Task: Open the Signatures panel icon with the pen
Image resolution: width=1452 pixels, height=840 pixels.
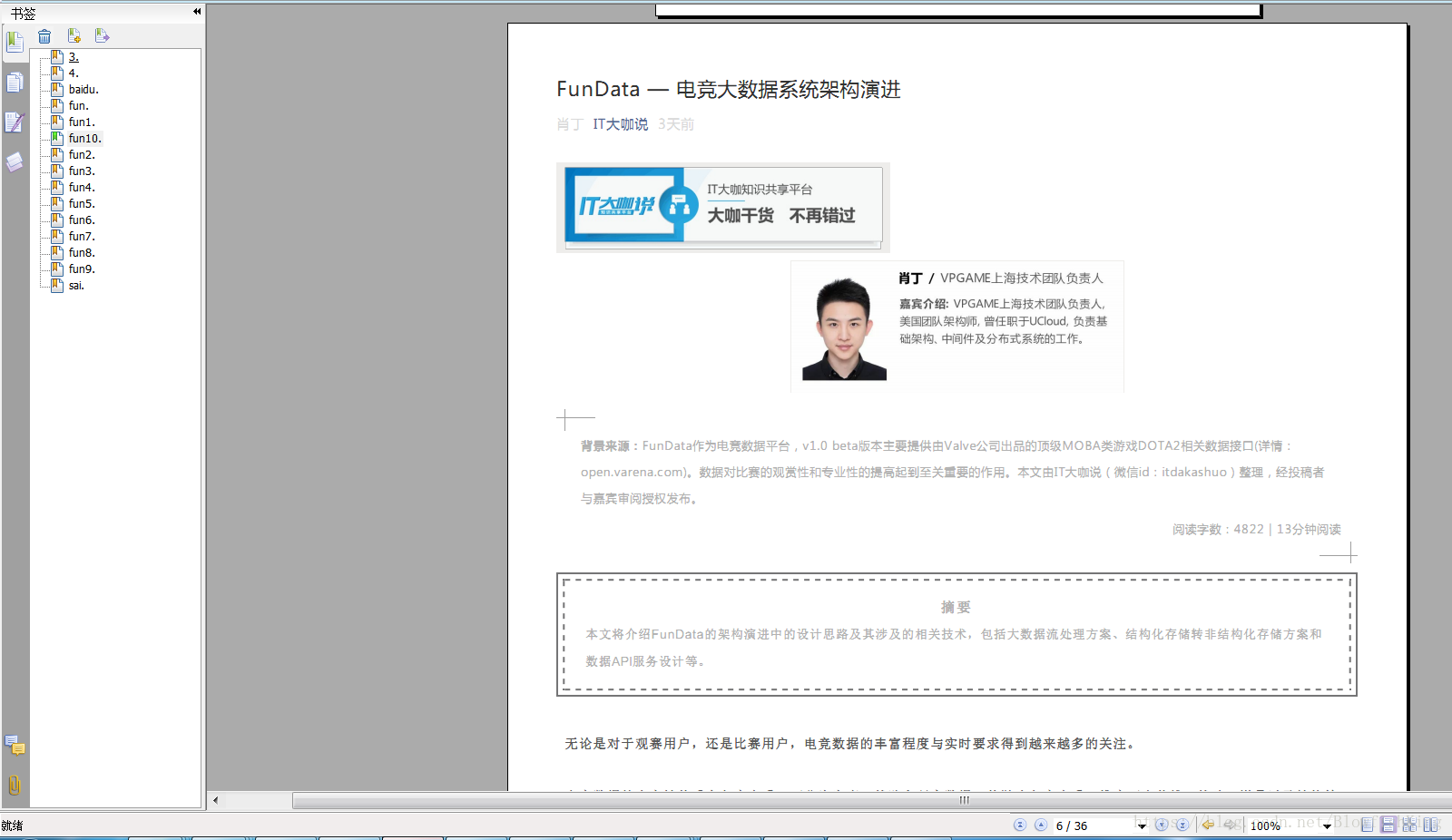Action: pos(15,122)
